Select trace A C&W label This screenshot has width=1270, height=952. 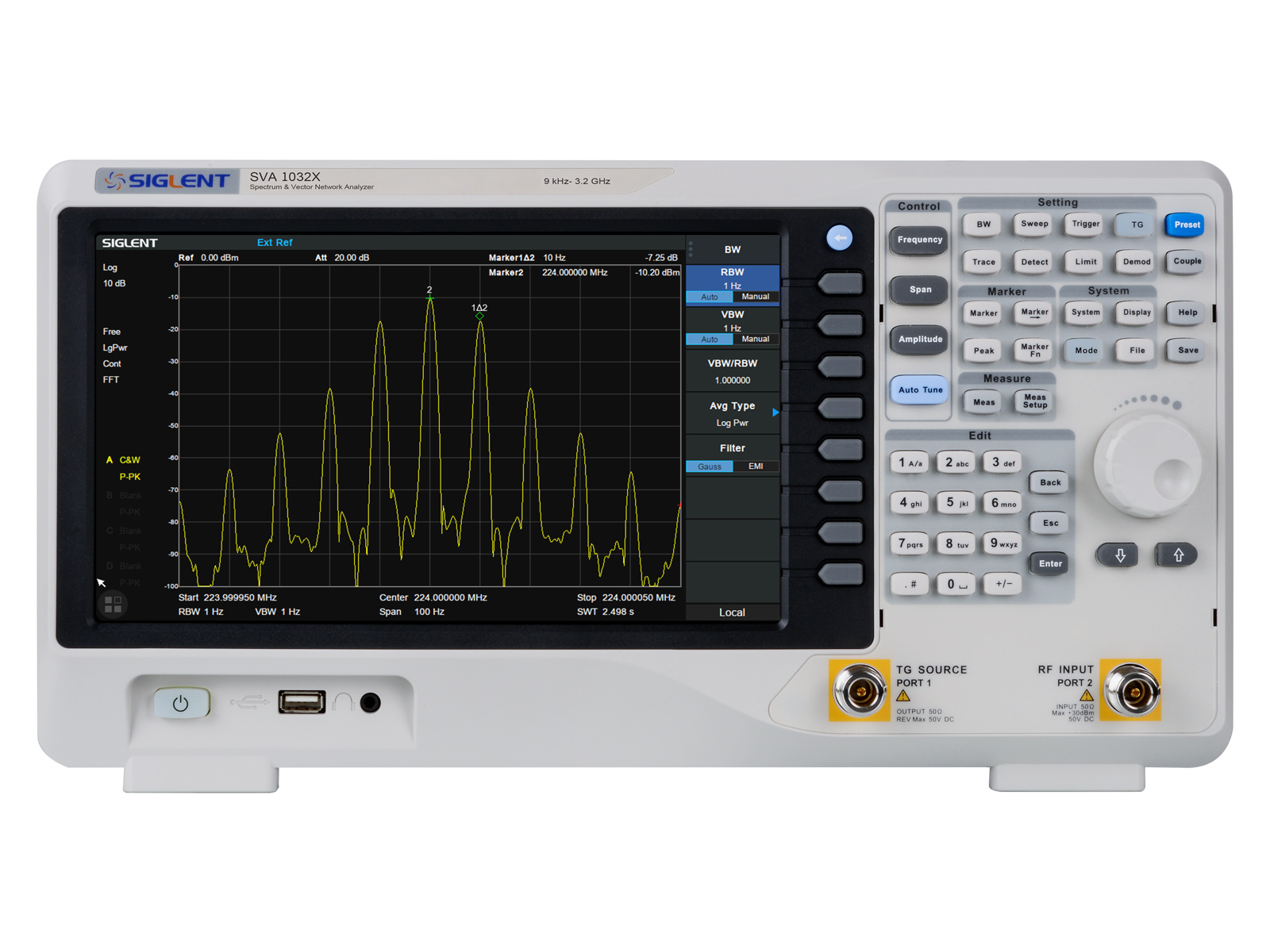124,460
